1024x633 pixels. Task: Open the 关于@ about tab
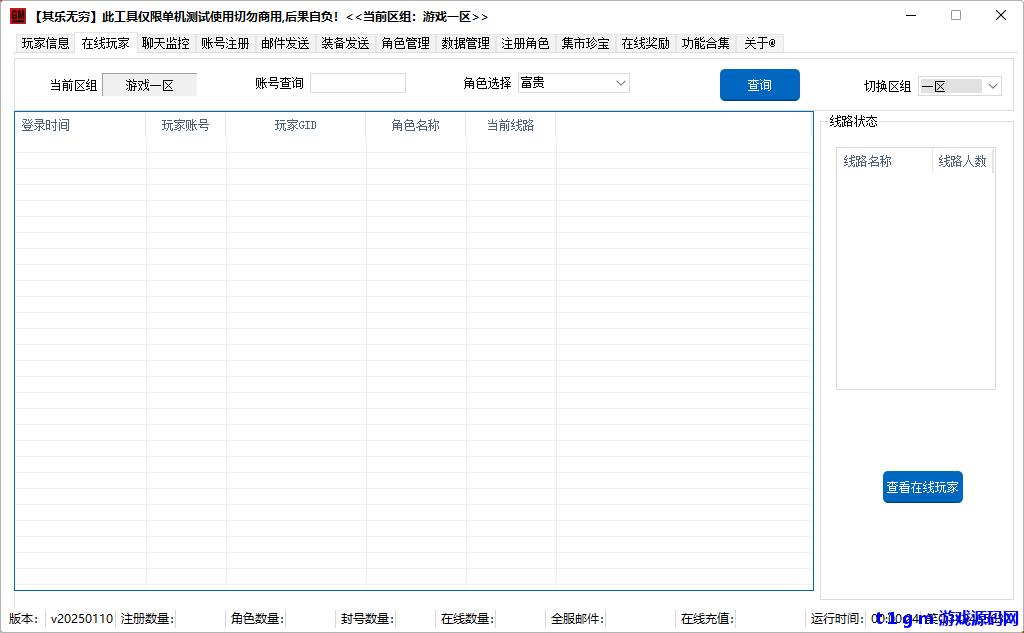click(x=758, y=43)
